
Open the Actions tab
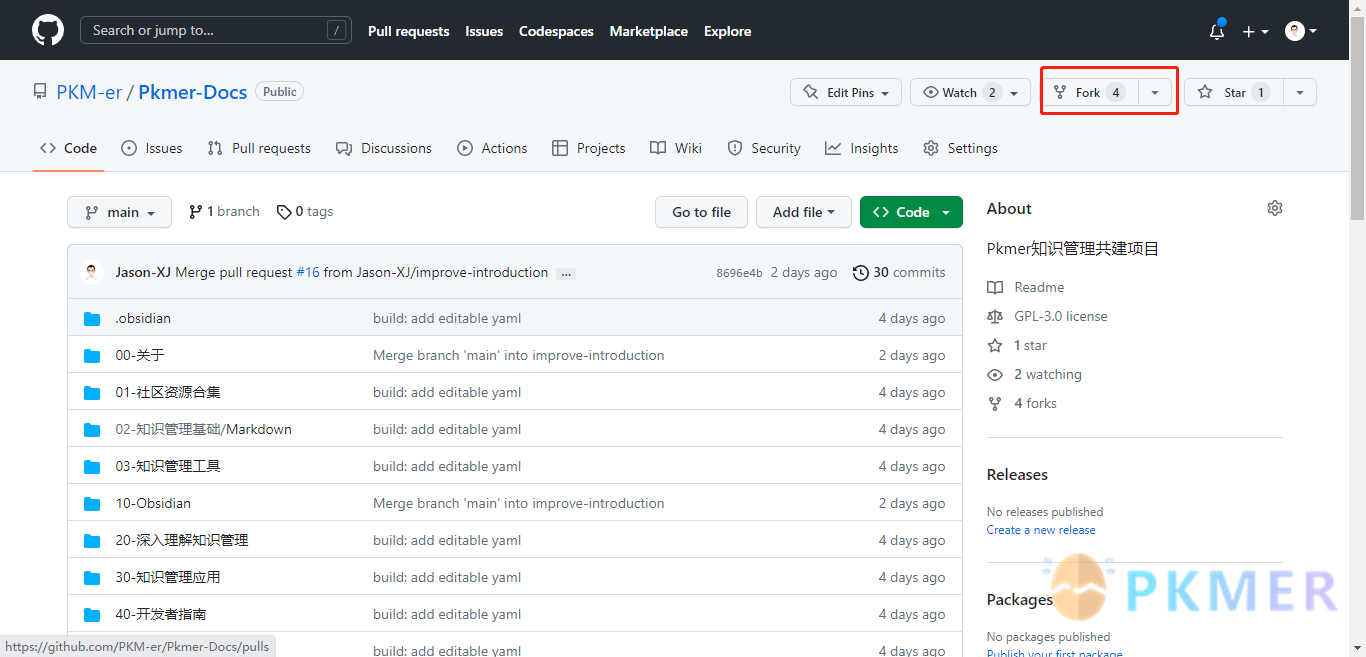pyautogui.click(x=492, y=148)
